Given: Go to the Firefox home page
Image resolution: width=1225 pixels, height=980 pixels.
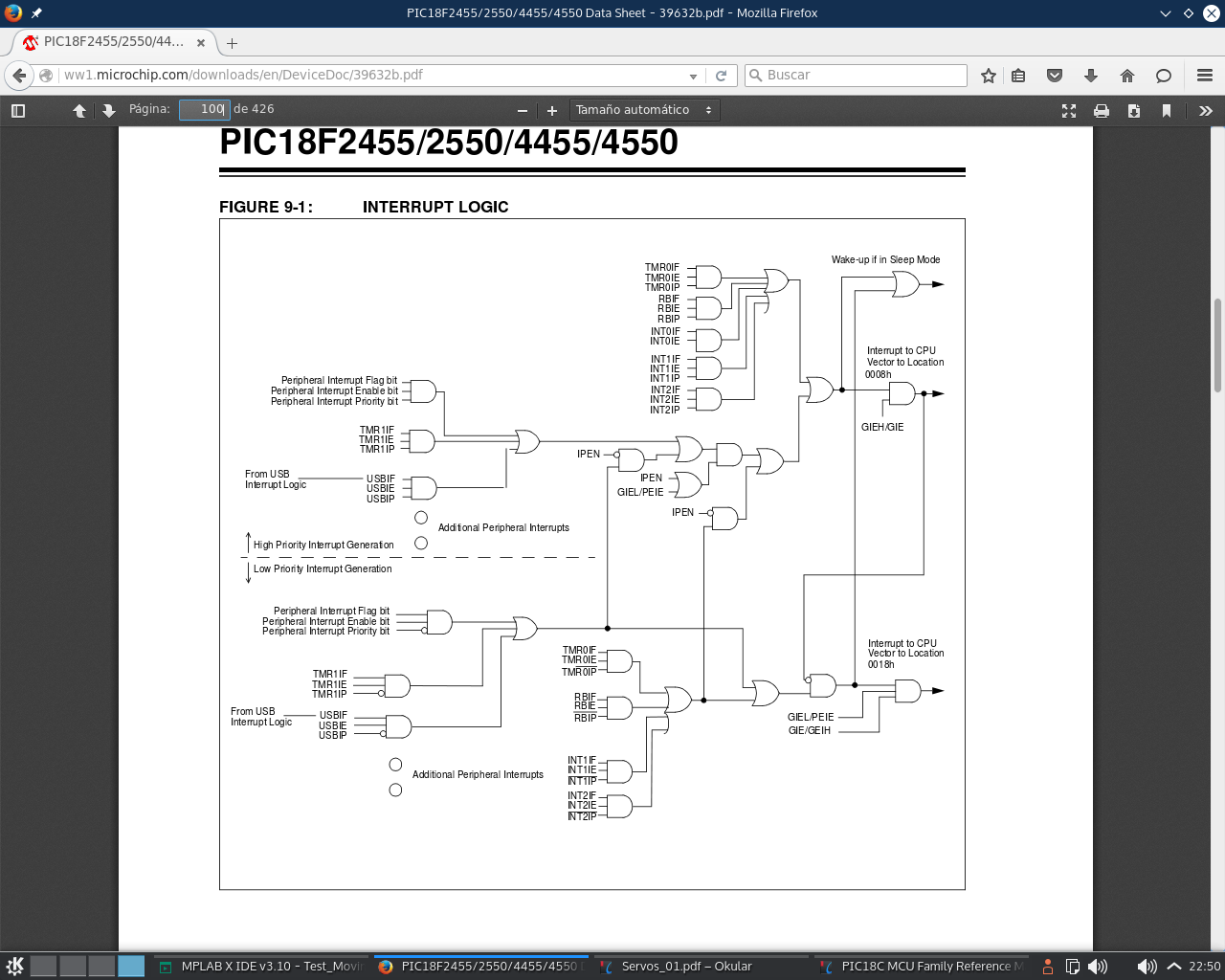Looking at the screenshot, I should click(x=1127, y=76).
